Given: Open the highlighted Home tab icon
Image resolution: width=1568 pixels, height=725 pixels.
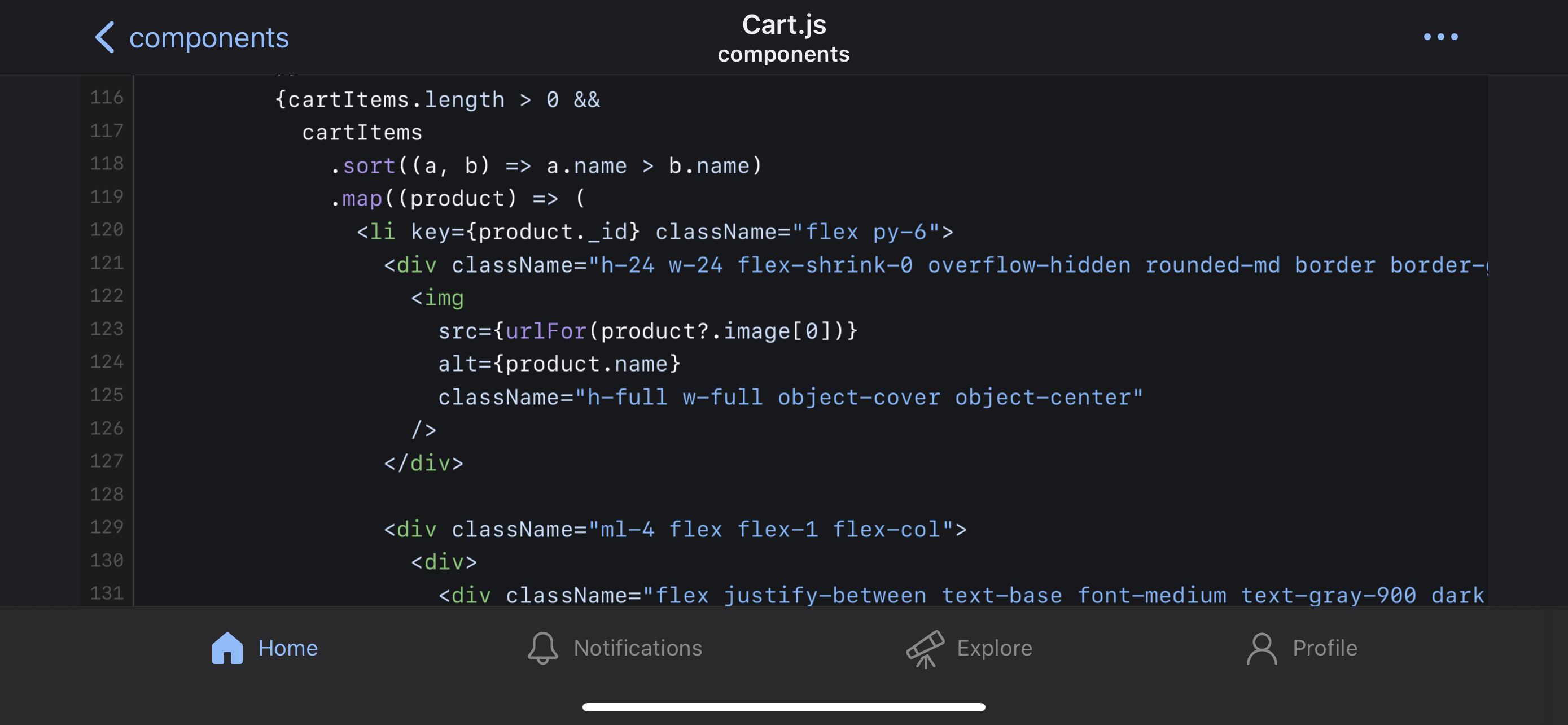Looking at the screenshot, I should (227, 648).
